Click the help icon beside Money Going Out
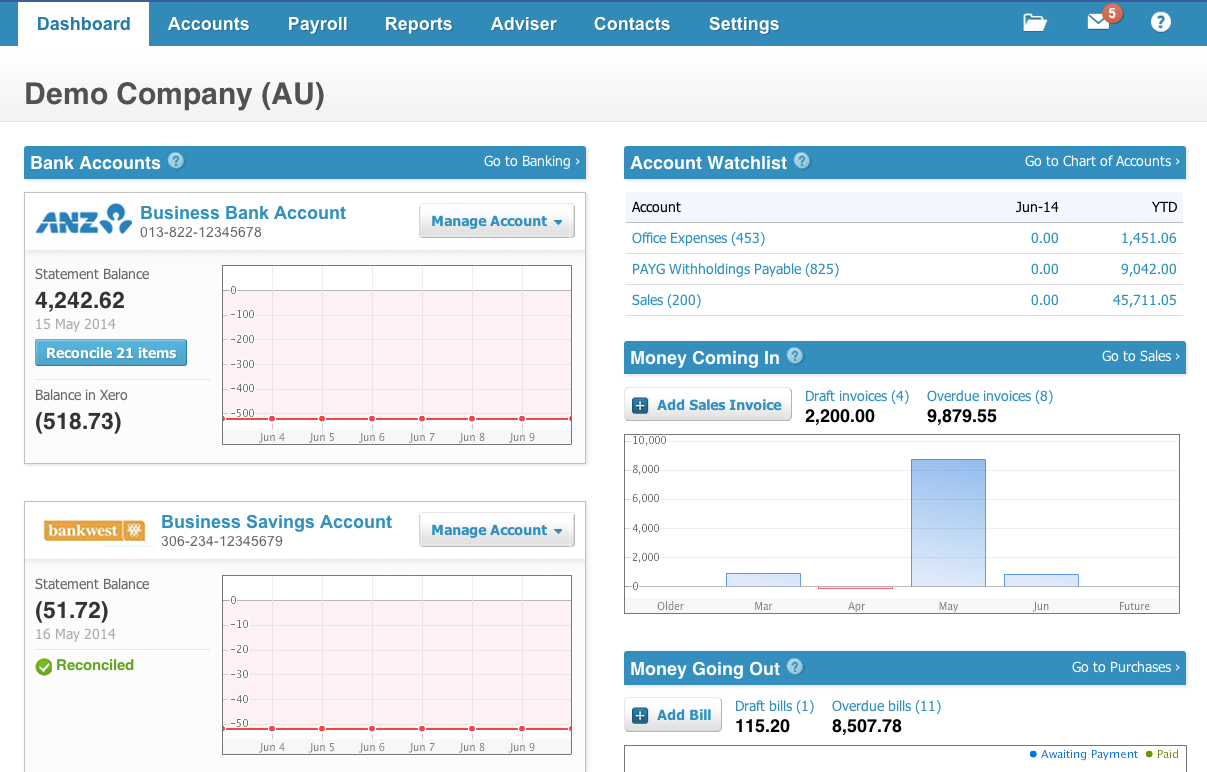Screen dimensions: 1207x772 click(x=794, y=668)
